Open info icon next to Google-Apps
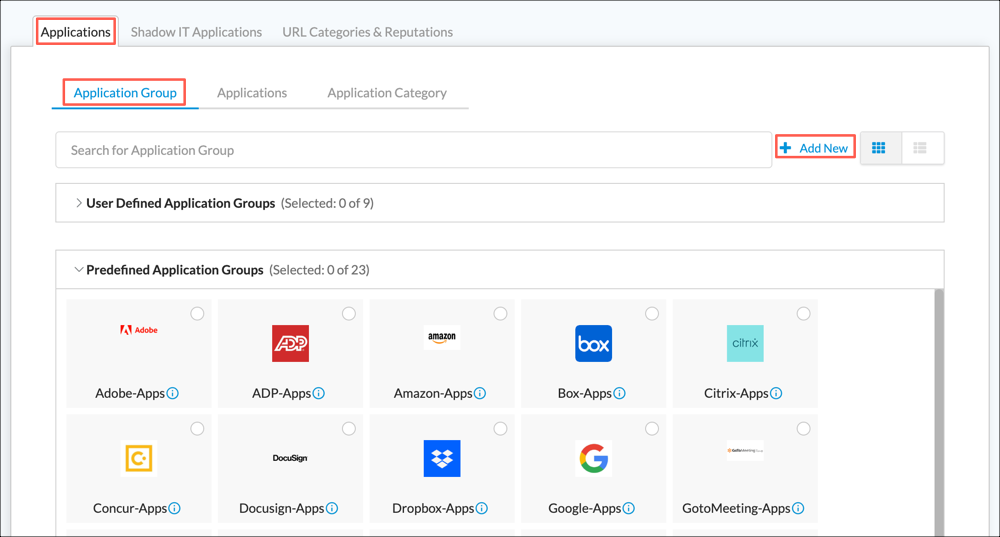The width and height of the screenshot is (1000, 537). click(x=629, y=508)
